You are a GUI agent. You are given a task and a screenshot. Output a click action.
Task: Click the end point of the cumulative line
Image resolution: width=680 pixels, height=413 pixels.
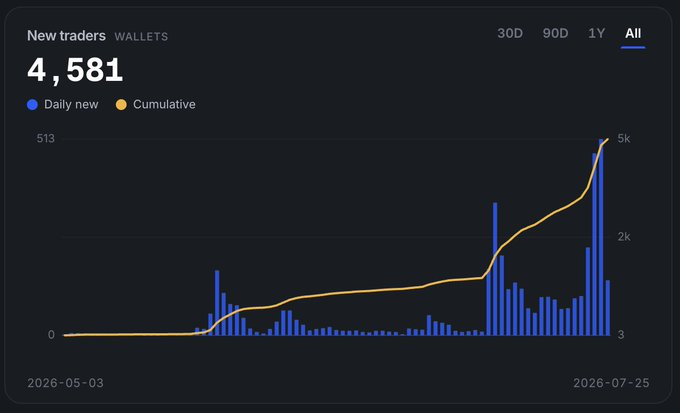point(608,139)
